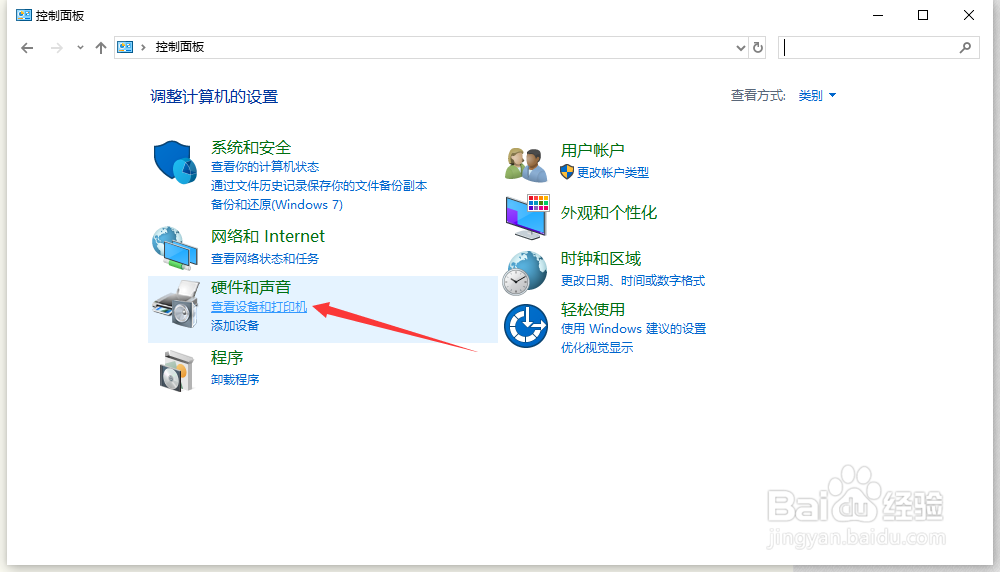Go back with the Back arrow

click(x=27, y=48)
